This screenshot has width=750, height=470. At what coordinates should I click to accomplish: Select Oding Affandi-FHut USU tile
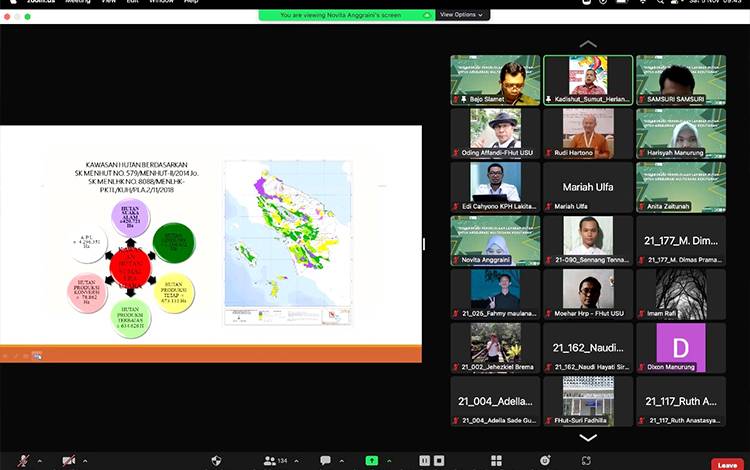pos(495,133)
